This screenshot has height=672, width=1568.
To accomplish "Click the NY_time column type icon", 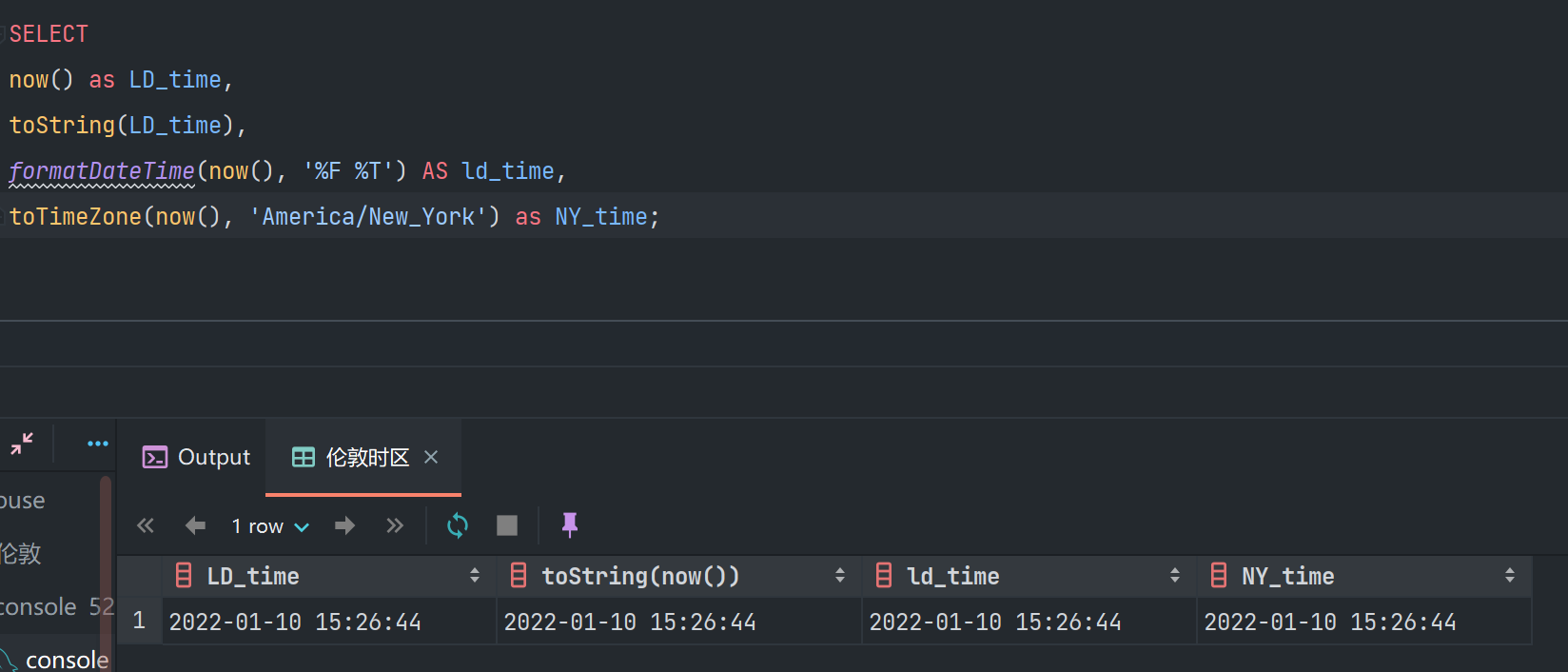I will 1218,576.
